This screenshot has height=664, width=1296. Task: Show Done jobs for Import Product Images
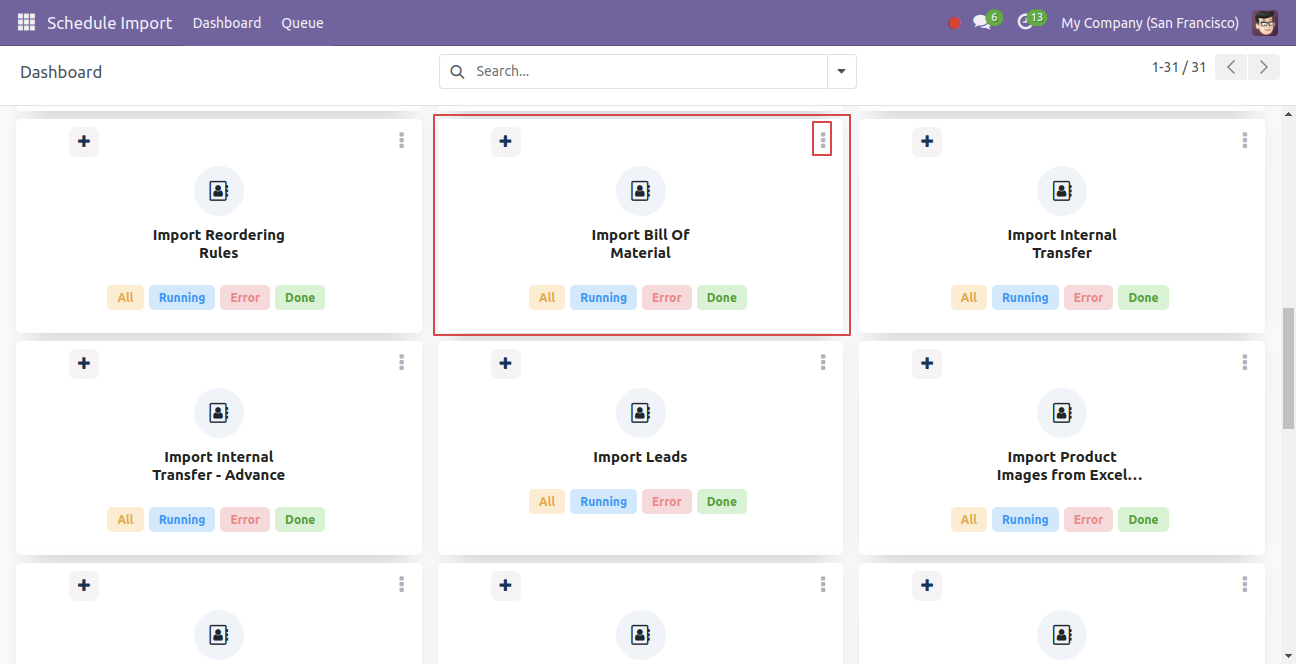pos(1144,520)
